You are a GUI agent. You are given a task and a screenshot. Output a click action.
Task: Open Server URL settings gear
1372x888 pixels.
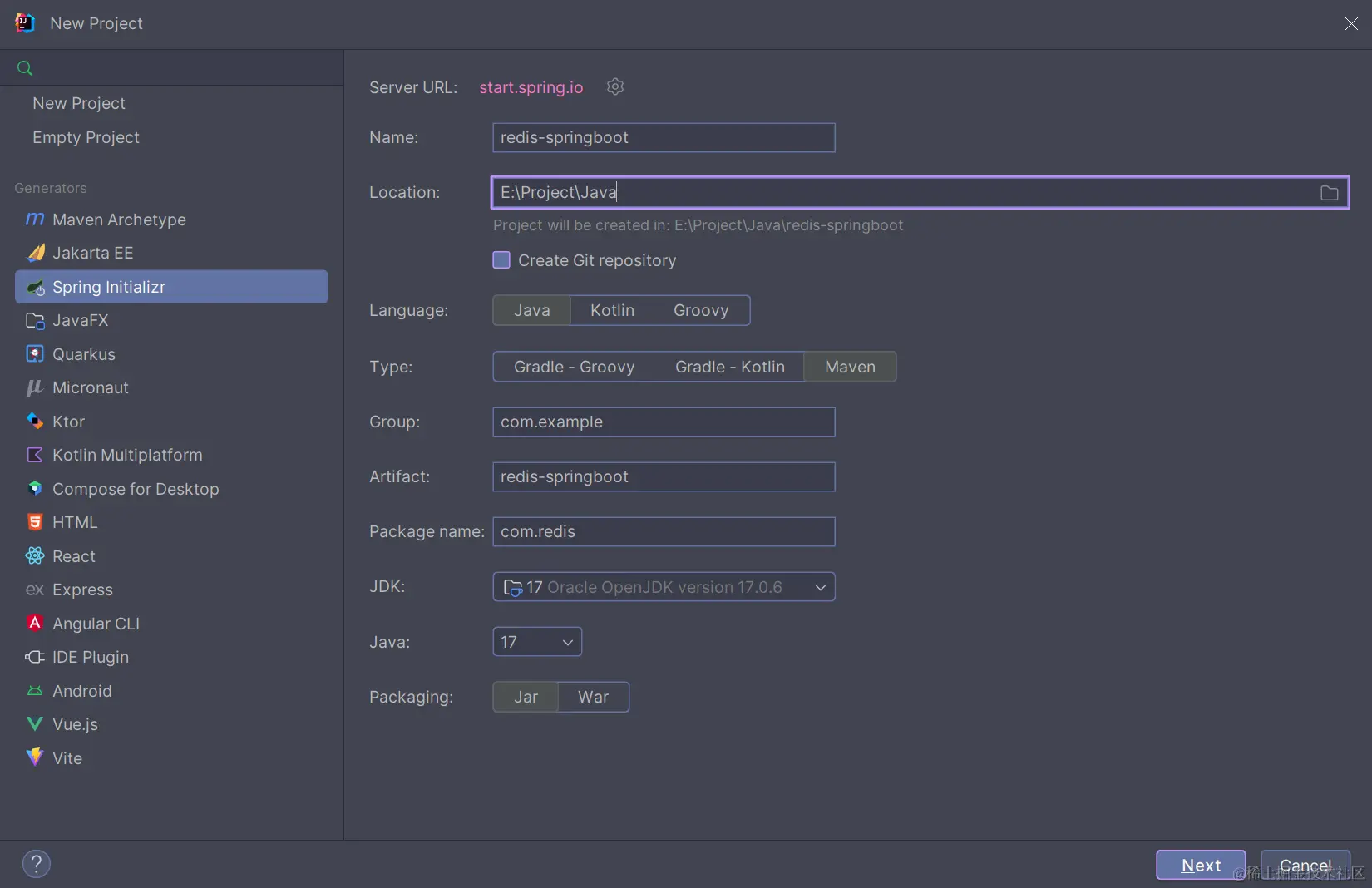(x=615, y=86)
